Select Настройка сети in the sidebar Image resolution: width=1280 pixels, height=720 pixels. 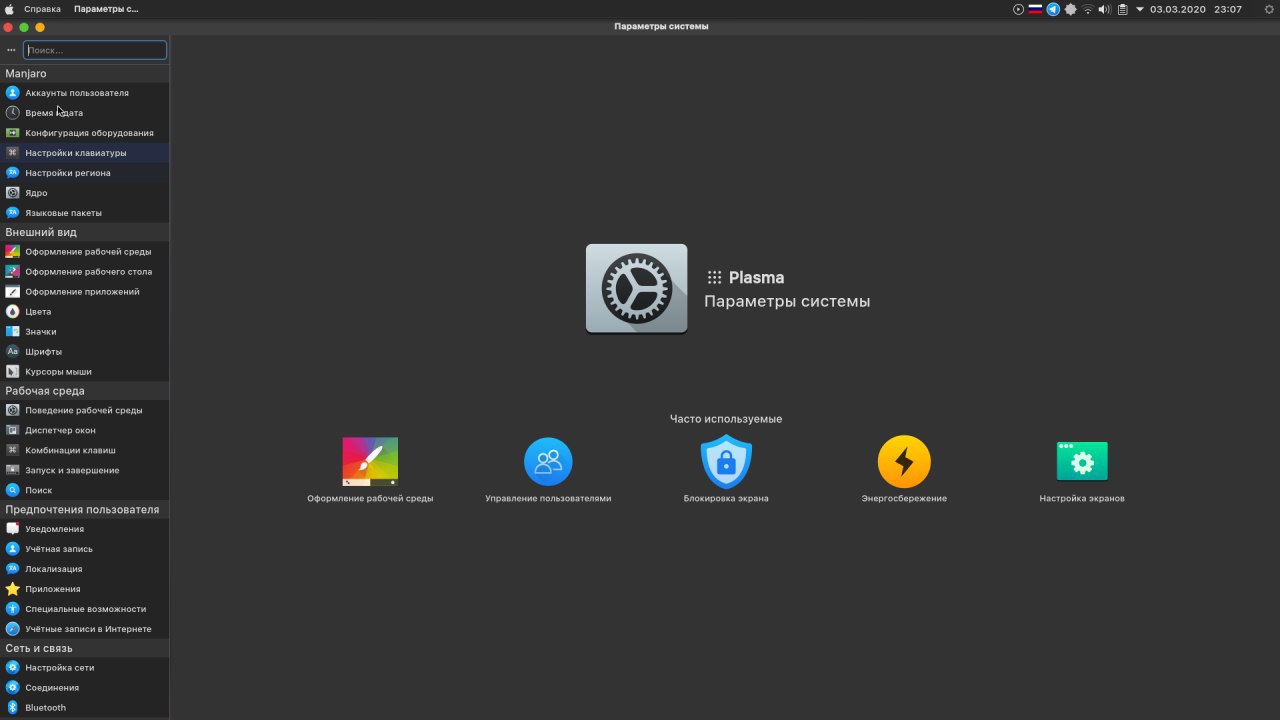pyautogui.click(x=85, y=668)
